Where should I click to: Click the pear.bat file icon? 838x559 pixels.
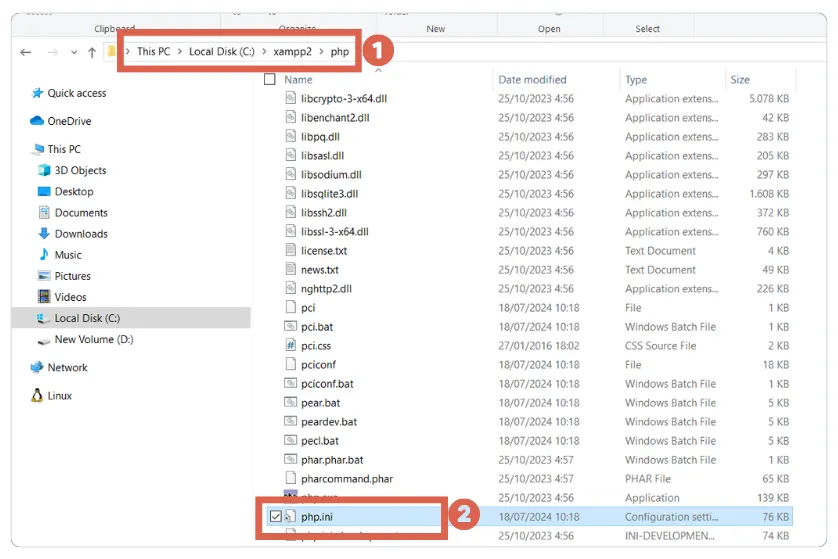290,402
